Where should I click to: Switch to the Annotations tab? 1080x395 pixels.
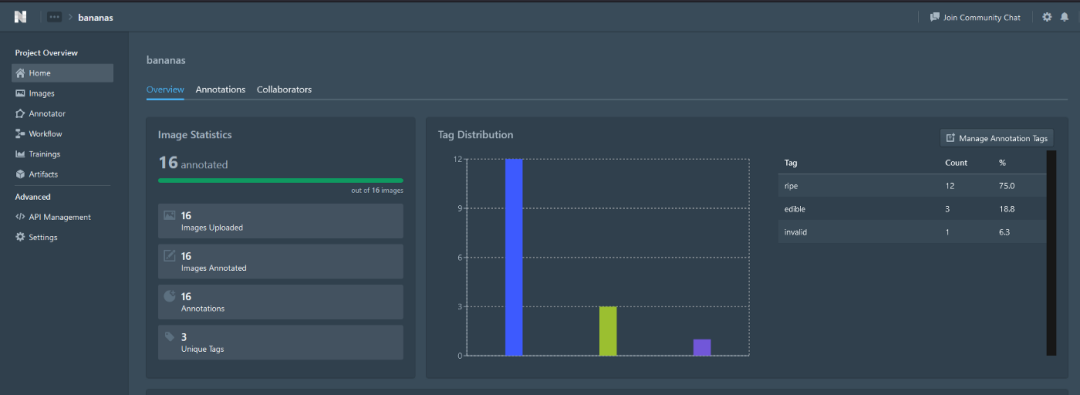point(220,90)
